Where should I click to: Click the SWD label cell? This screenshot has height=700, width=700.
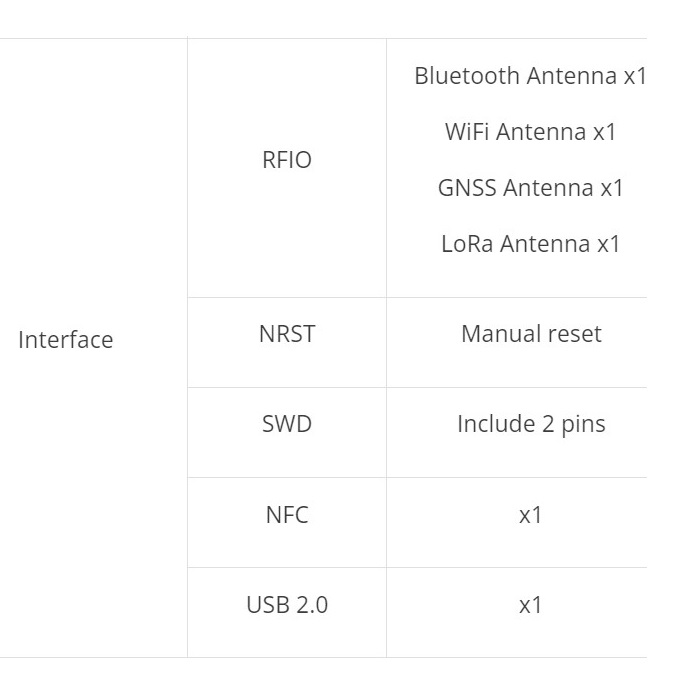click(287, 433)
